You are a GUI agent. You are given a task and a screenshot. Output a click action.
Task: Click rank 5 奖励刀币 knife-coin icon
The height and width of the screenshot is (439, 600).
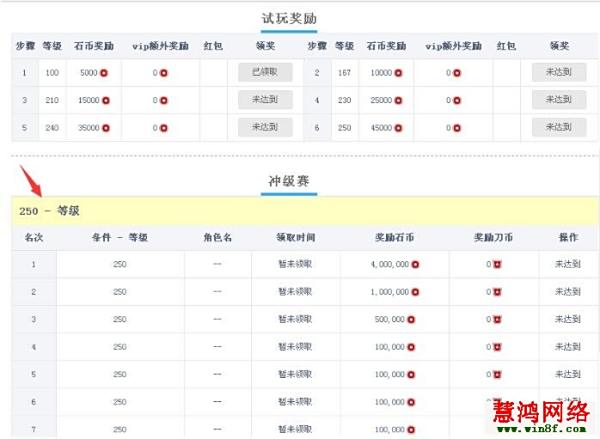tap(497, 375)
